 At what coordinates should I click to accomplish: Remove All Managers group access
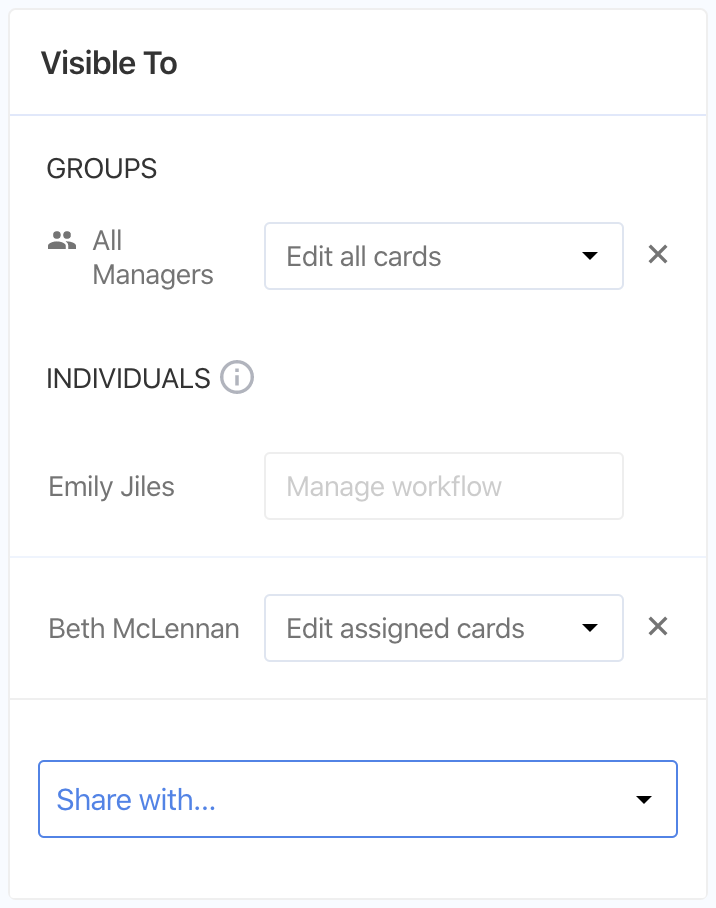(x=657, y=255)
